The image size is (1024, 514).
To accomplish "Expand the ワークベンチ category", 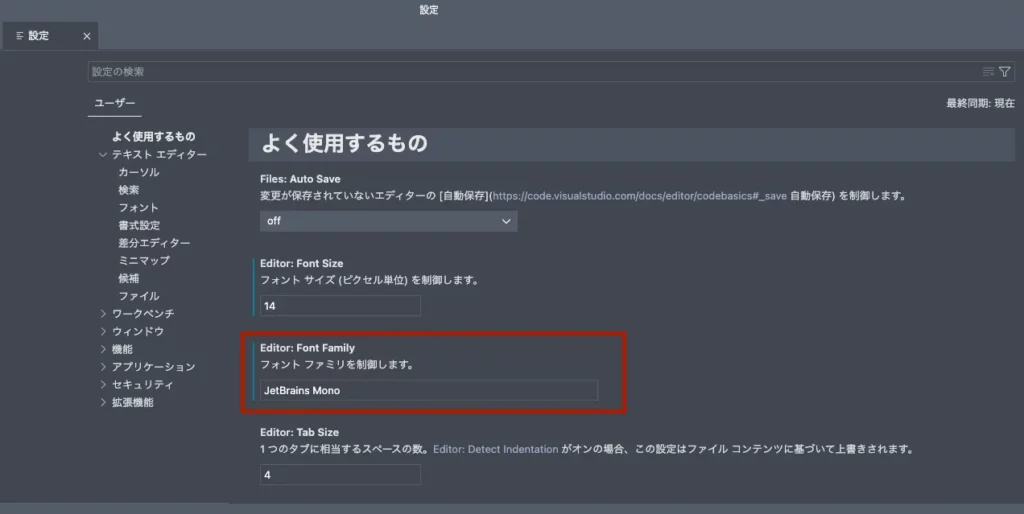I will (x=102, y=314).
